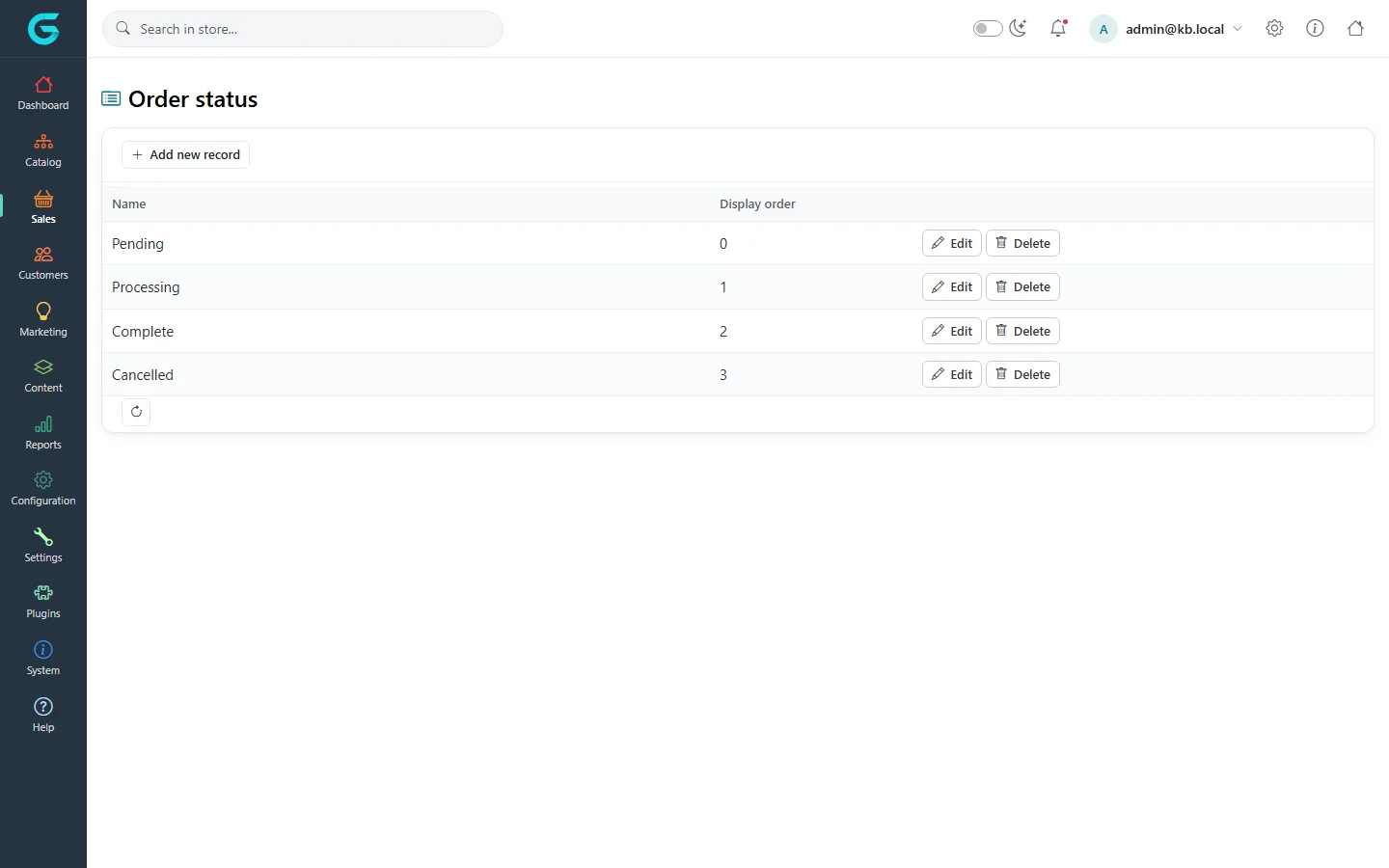Edit the Cancelled order status

[x=952, y=374]
